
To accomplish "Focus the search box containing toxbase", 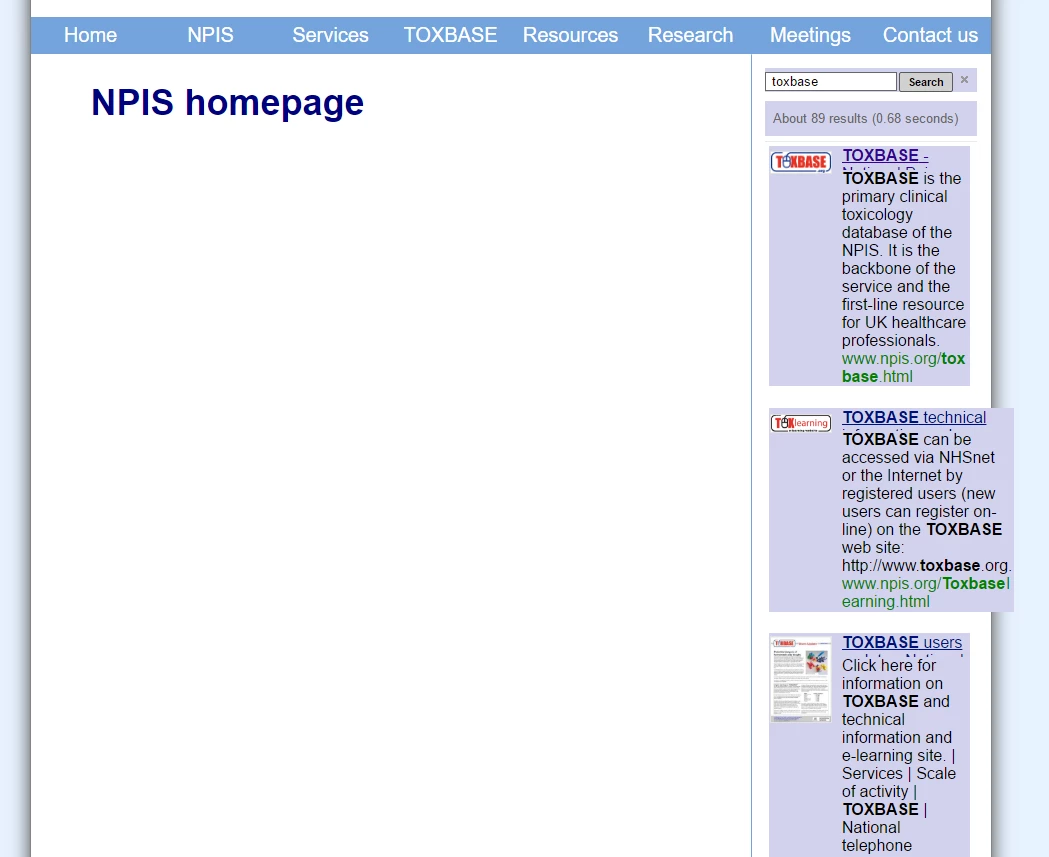I will (830, 82).
